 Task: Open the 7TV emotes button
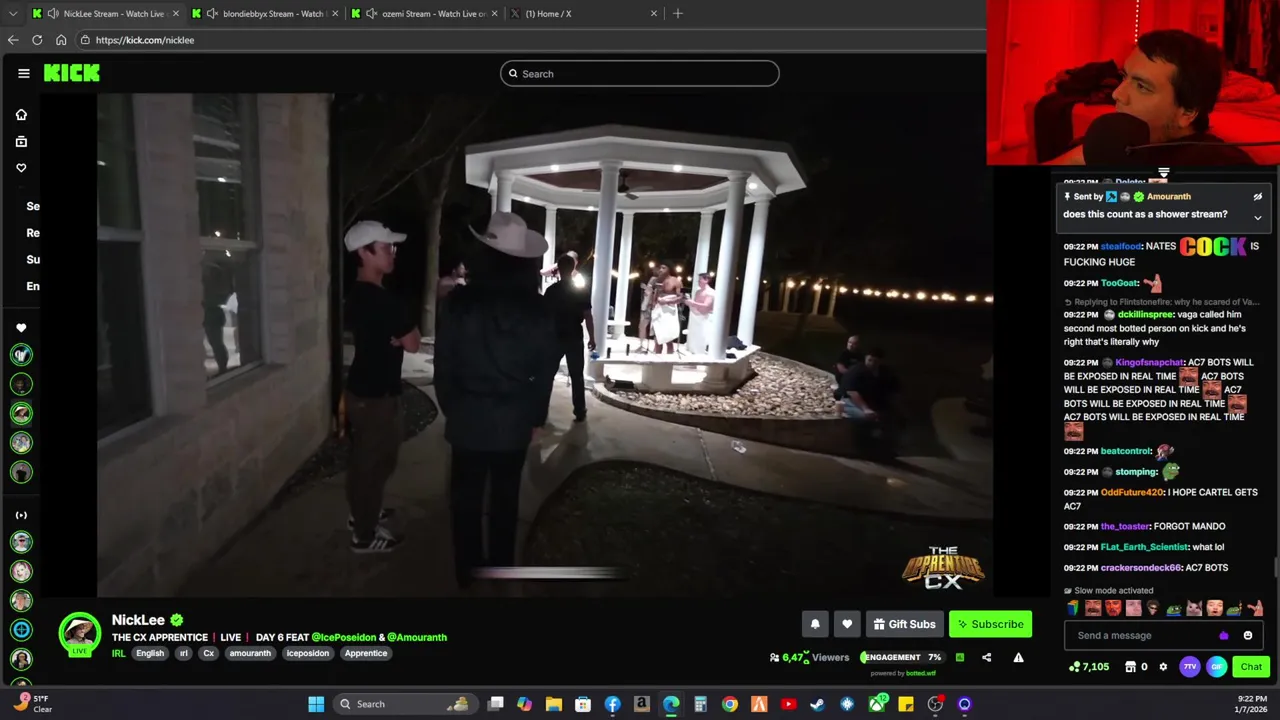1190,667
